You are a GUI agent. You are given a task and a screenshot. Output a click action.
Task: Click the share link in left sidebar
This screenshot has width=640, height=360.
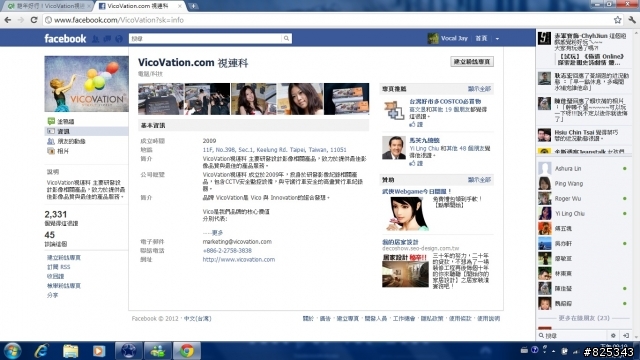[x=52, y=295]
